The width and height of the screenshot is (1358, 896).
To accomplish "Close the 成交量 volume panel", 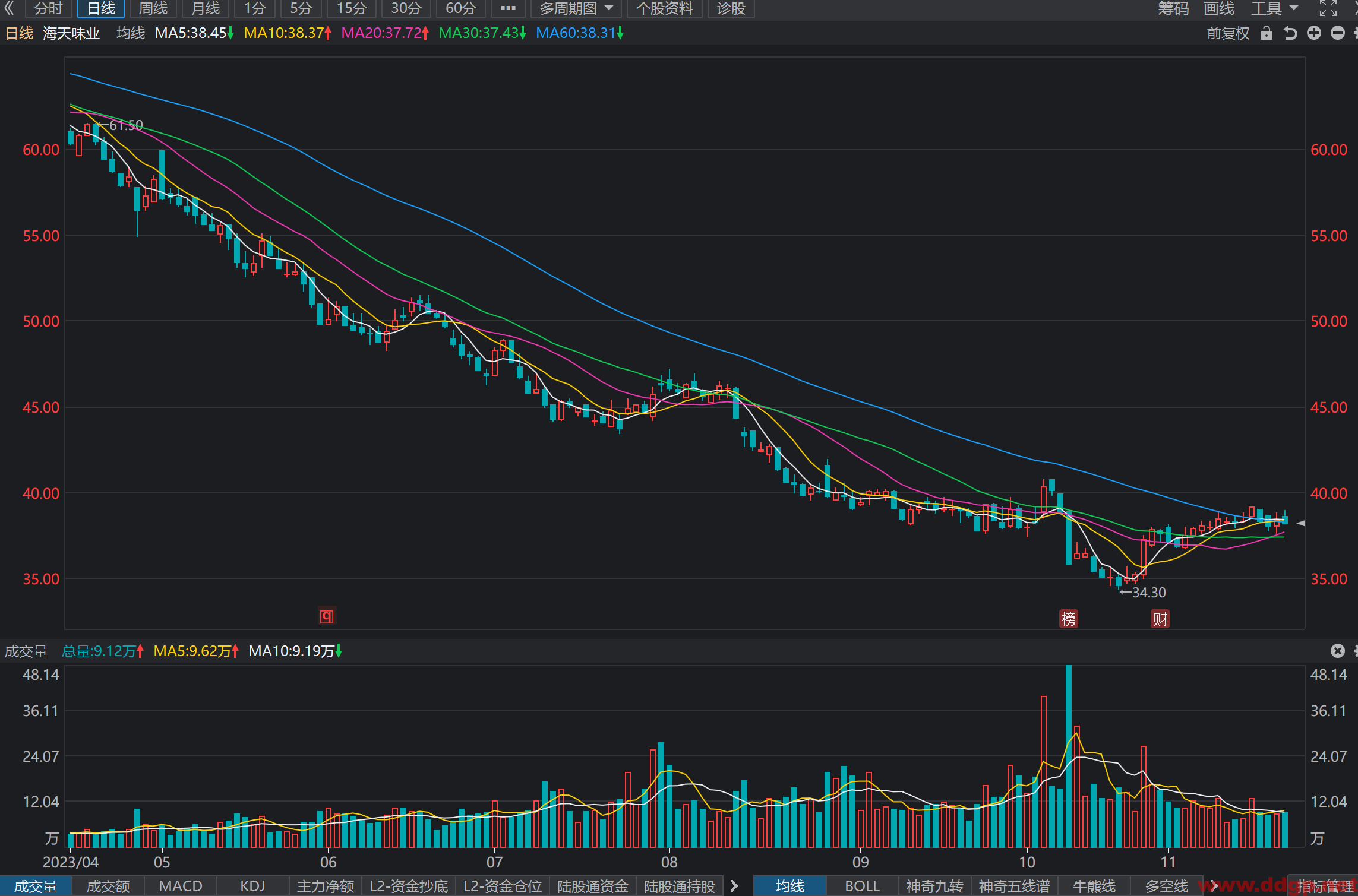I will (x=1338, y=651).
